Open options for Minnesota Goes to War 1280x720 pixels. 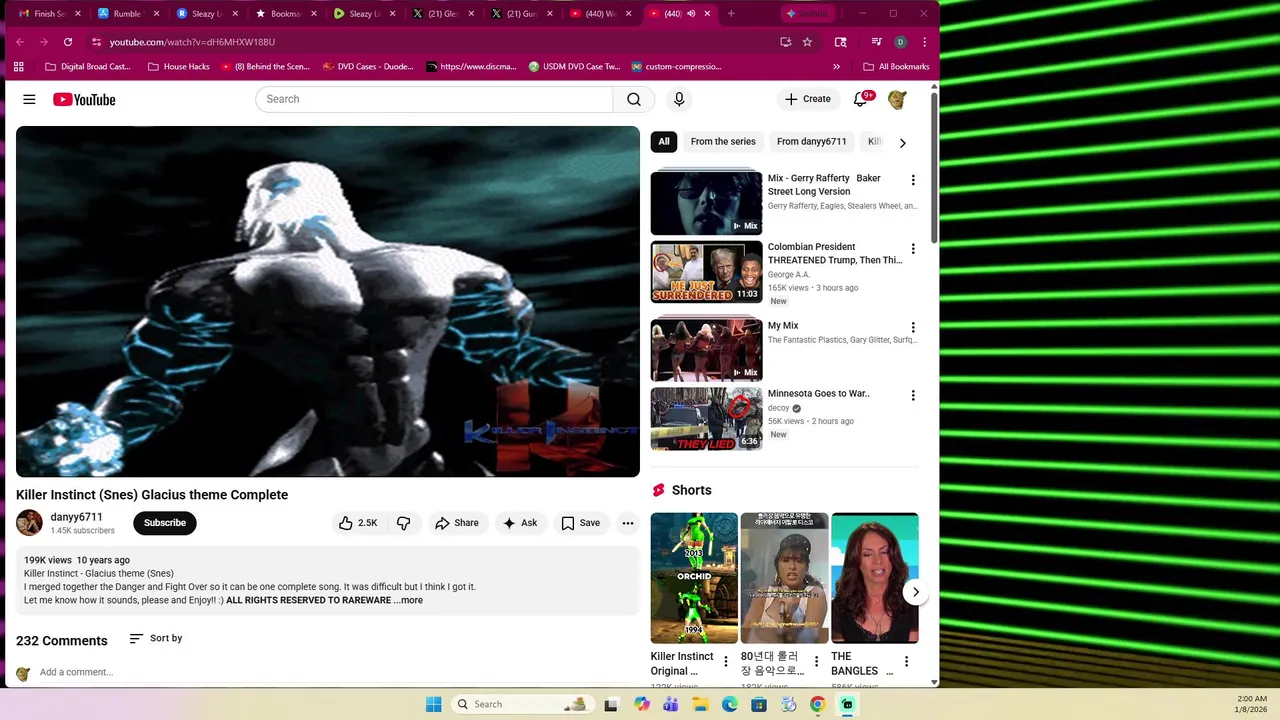912,396
